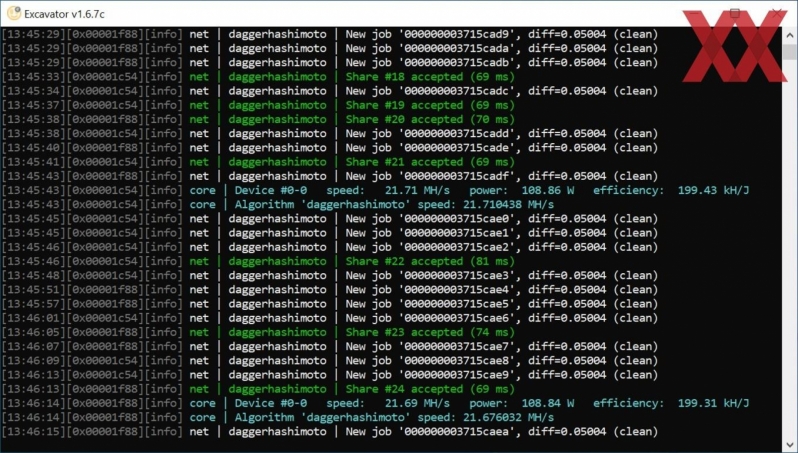This screenshot has width=798, height=453.
Task: Click the '21.71 MH/s' device speed
Action: (417, 190)
